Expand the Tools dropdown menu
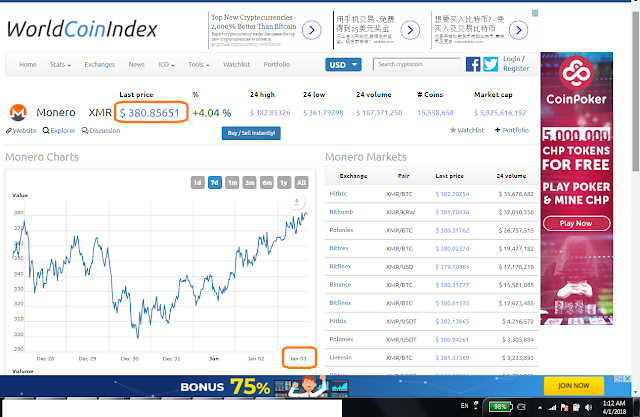Image resolution: width=640 pixels, height=417 pixels. point(199,64)
